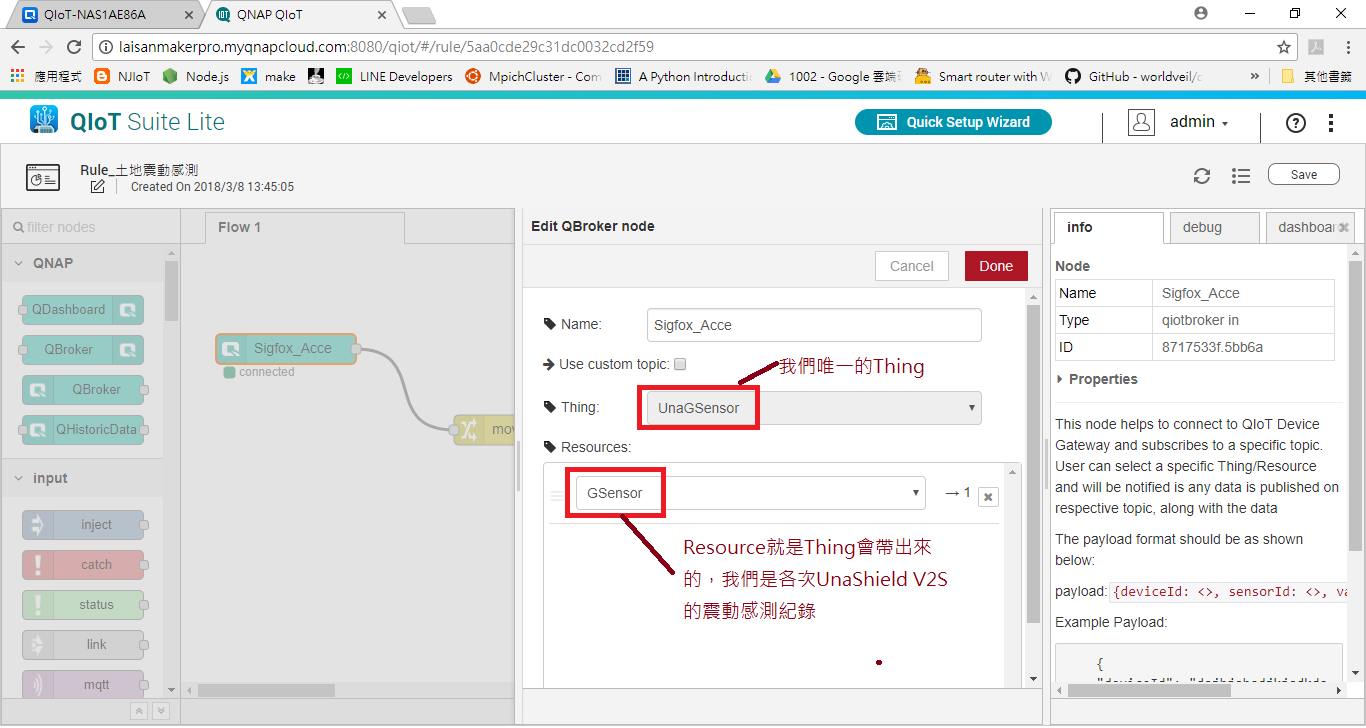Open a new browser tab
The height and width of the screenshot is (728, 1366).
tap(418, 15)
